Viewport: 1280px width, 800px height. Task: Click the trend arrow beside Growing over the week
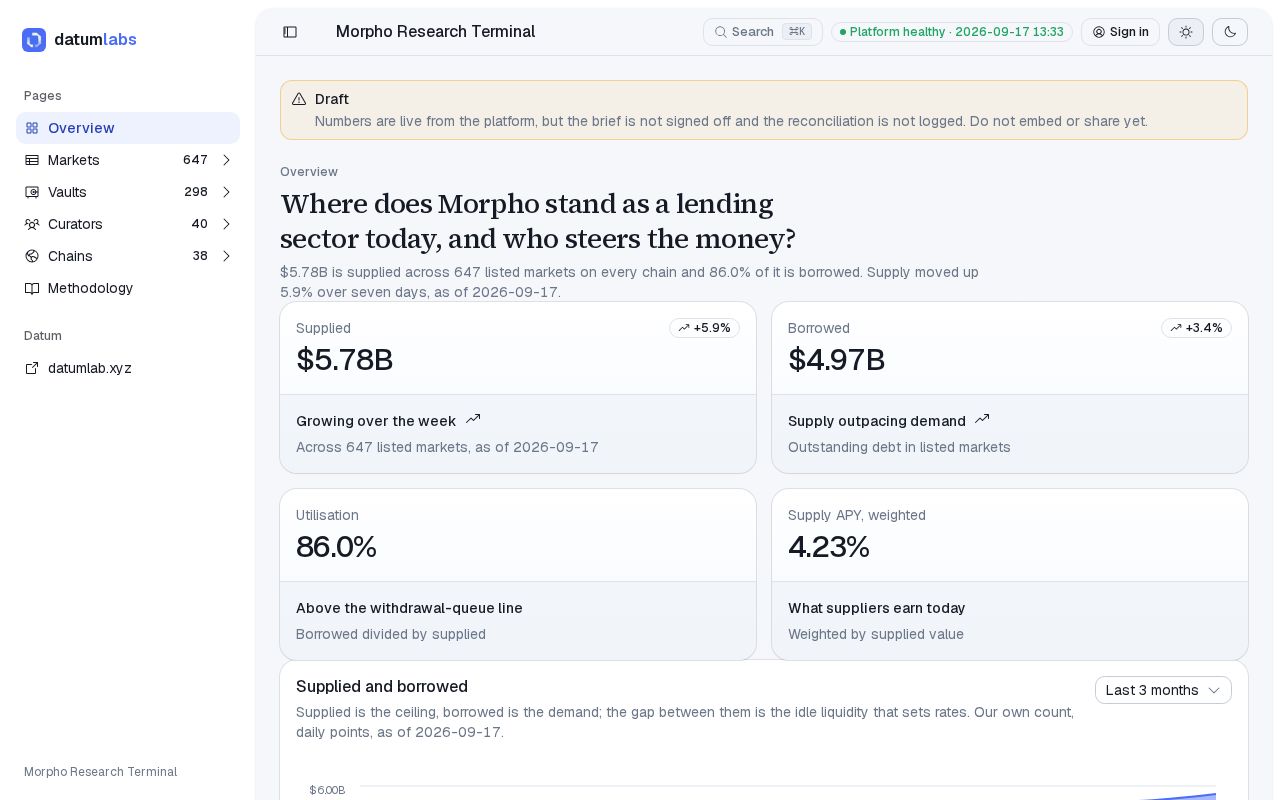(473, 419)
